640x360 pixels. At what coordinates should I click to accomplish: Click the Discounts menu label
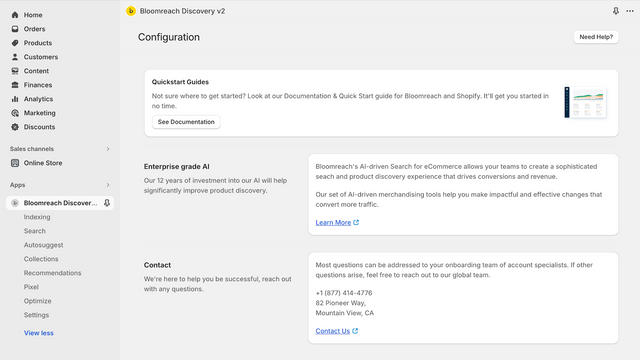click(39, 127)
